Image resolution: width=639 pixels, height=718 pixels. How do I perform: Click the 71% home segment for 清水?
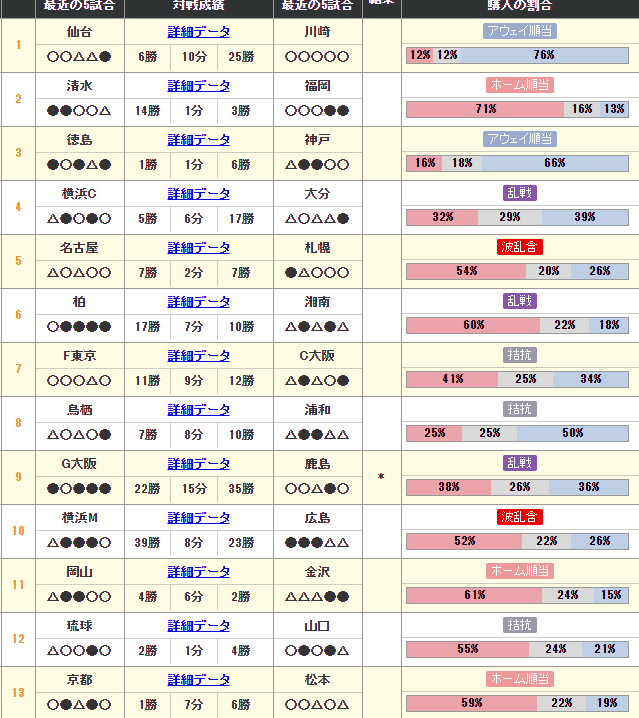(x=485, y=109)
